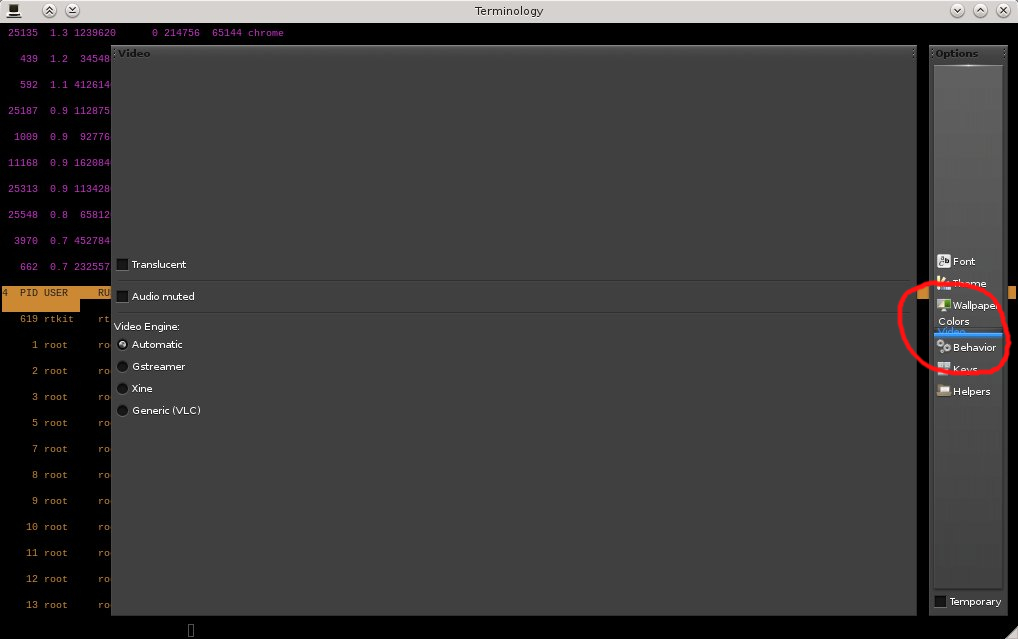Select the Colors options entry
This screenshot has height=639, width=1018.
coord(954,321)
